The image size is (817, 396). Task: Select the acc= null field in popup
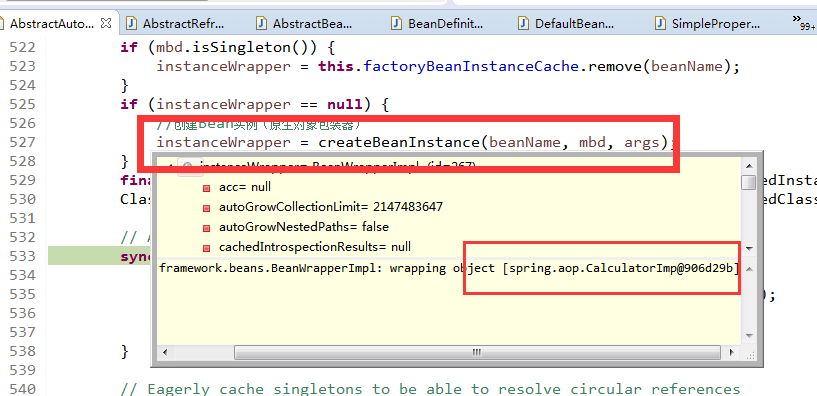point(245,187)
